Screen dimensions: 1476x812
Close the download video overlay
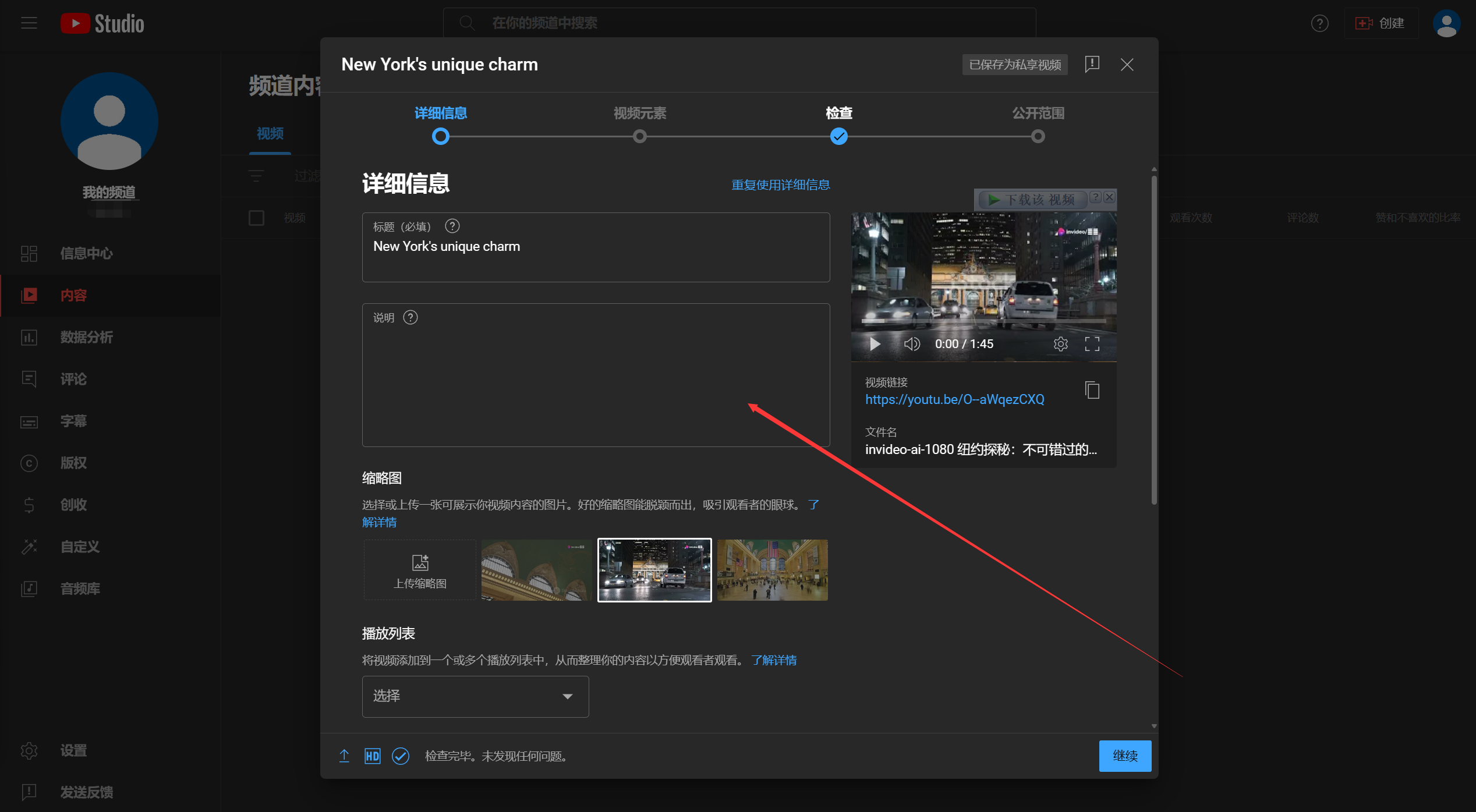(x=1109, y=197)
